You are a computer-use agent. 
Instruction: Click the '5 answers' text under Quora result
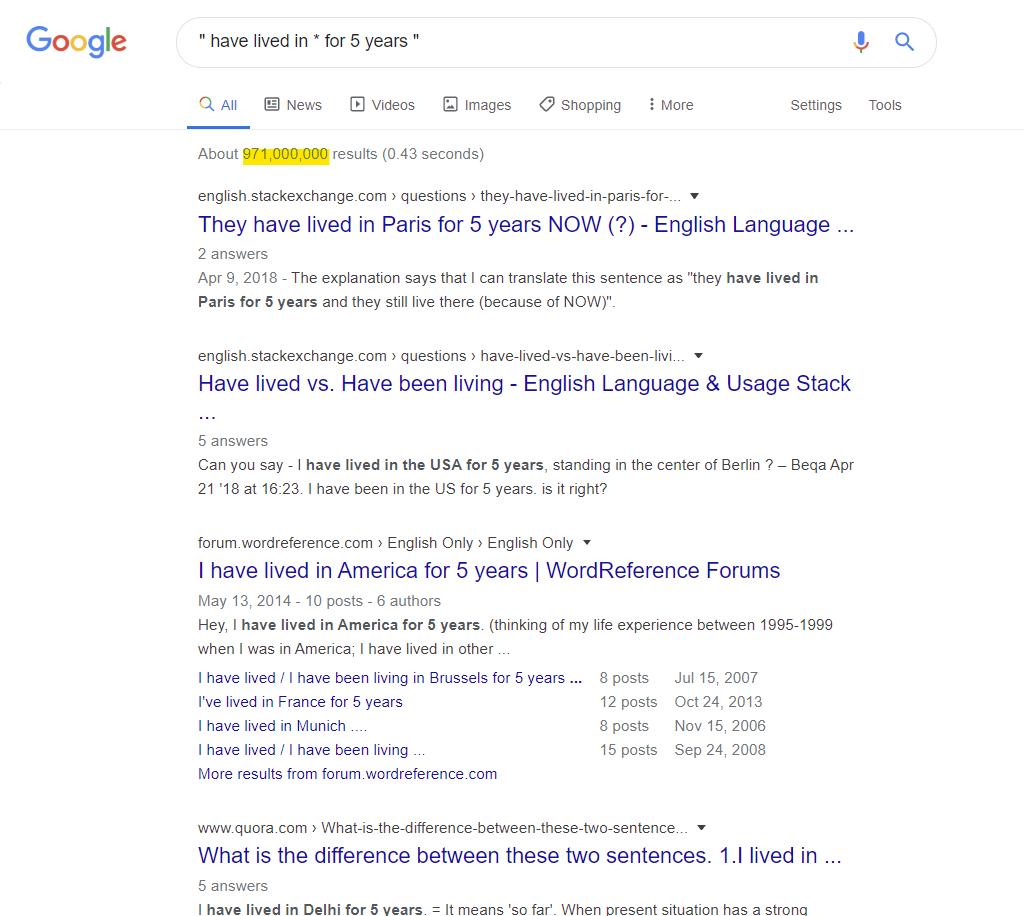(232, 886)
